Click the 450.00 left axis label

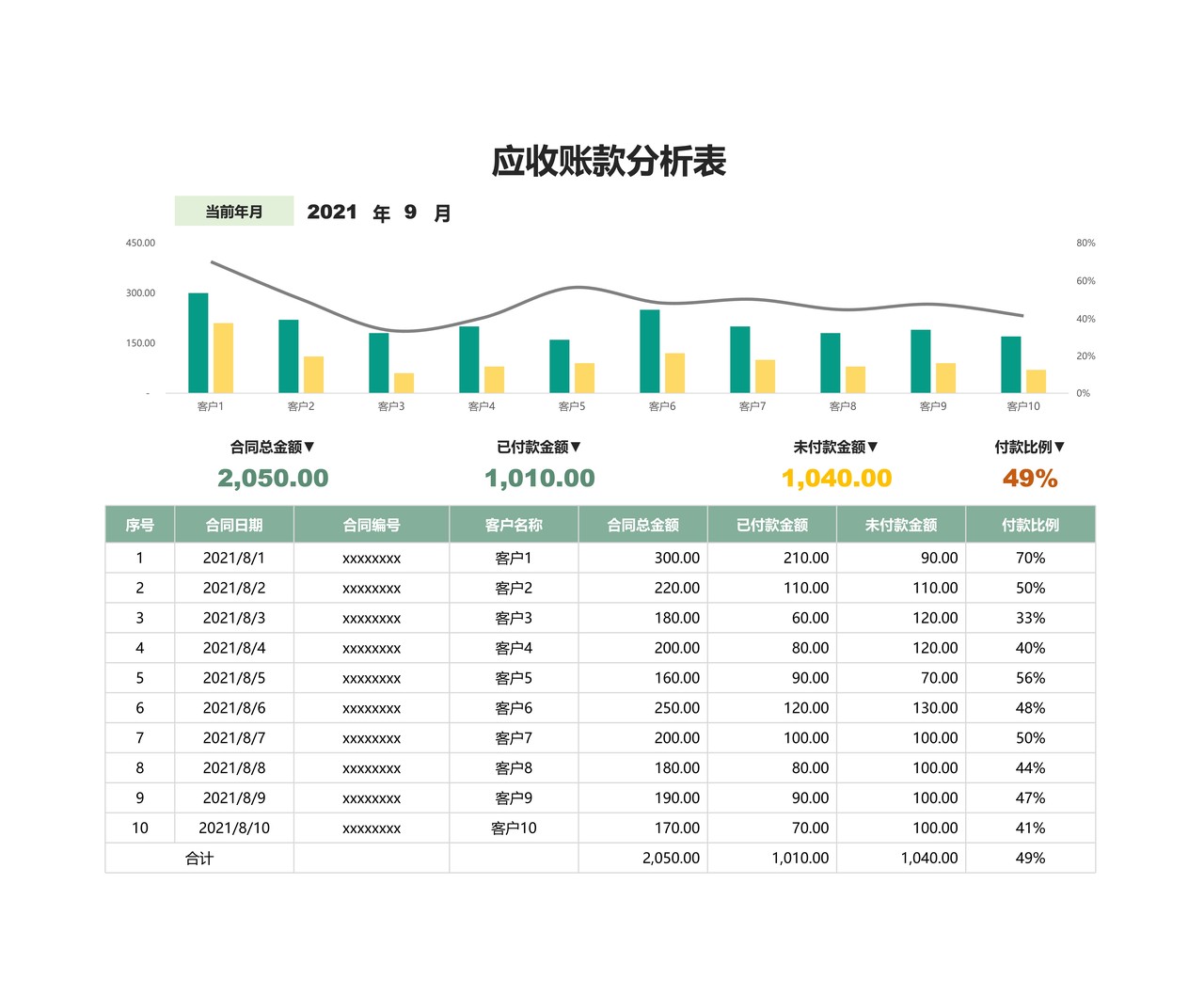[139, 242]
